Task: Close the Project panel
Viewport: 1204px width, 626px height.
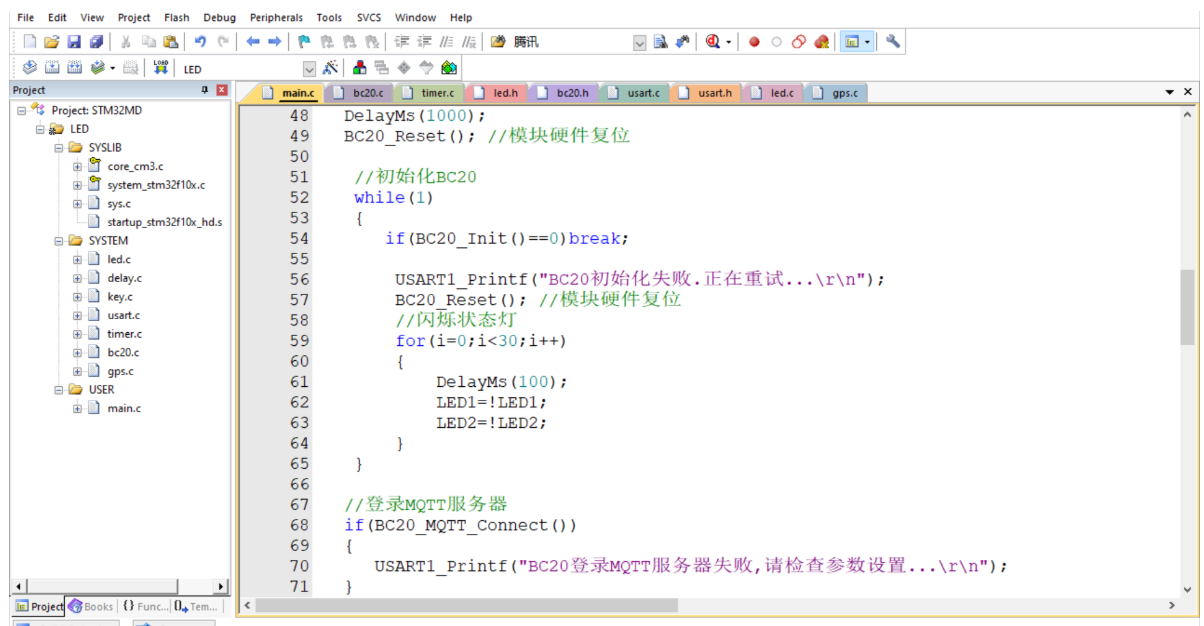Action: coord(222,90)
